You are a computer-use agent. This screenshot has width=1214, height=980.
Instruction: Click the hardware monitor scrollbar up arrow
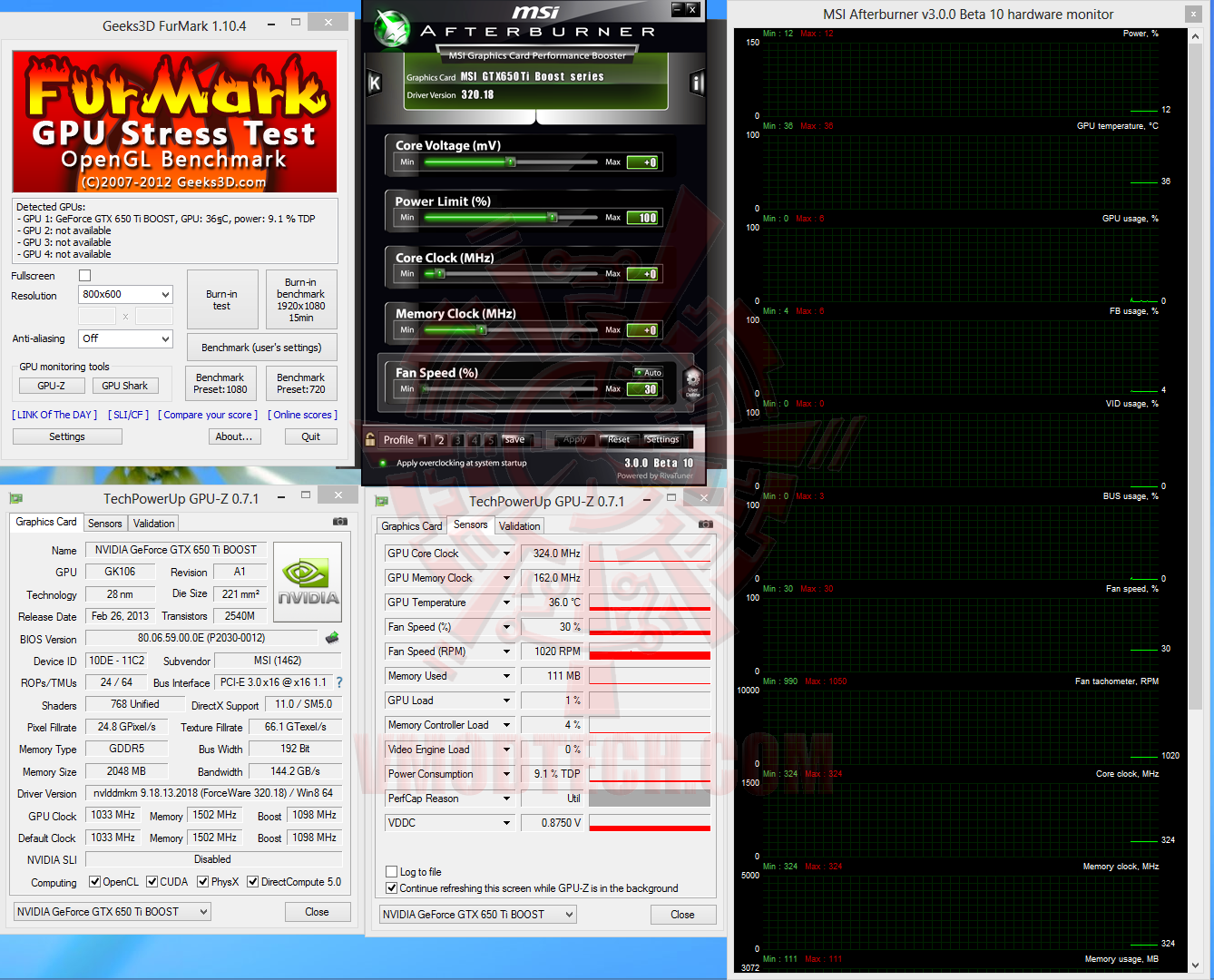[1196, 37]
